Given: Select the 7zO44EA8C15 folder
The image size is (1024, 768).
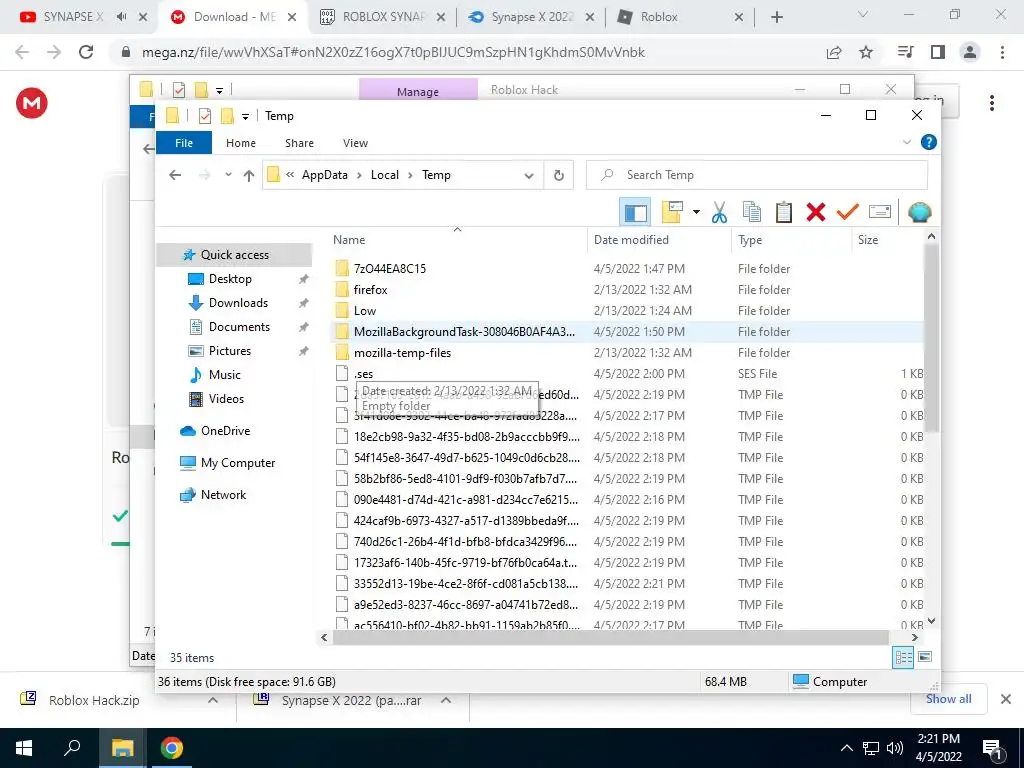Looking at the screenshot, I should pos(389,268).
